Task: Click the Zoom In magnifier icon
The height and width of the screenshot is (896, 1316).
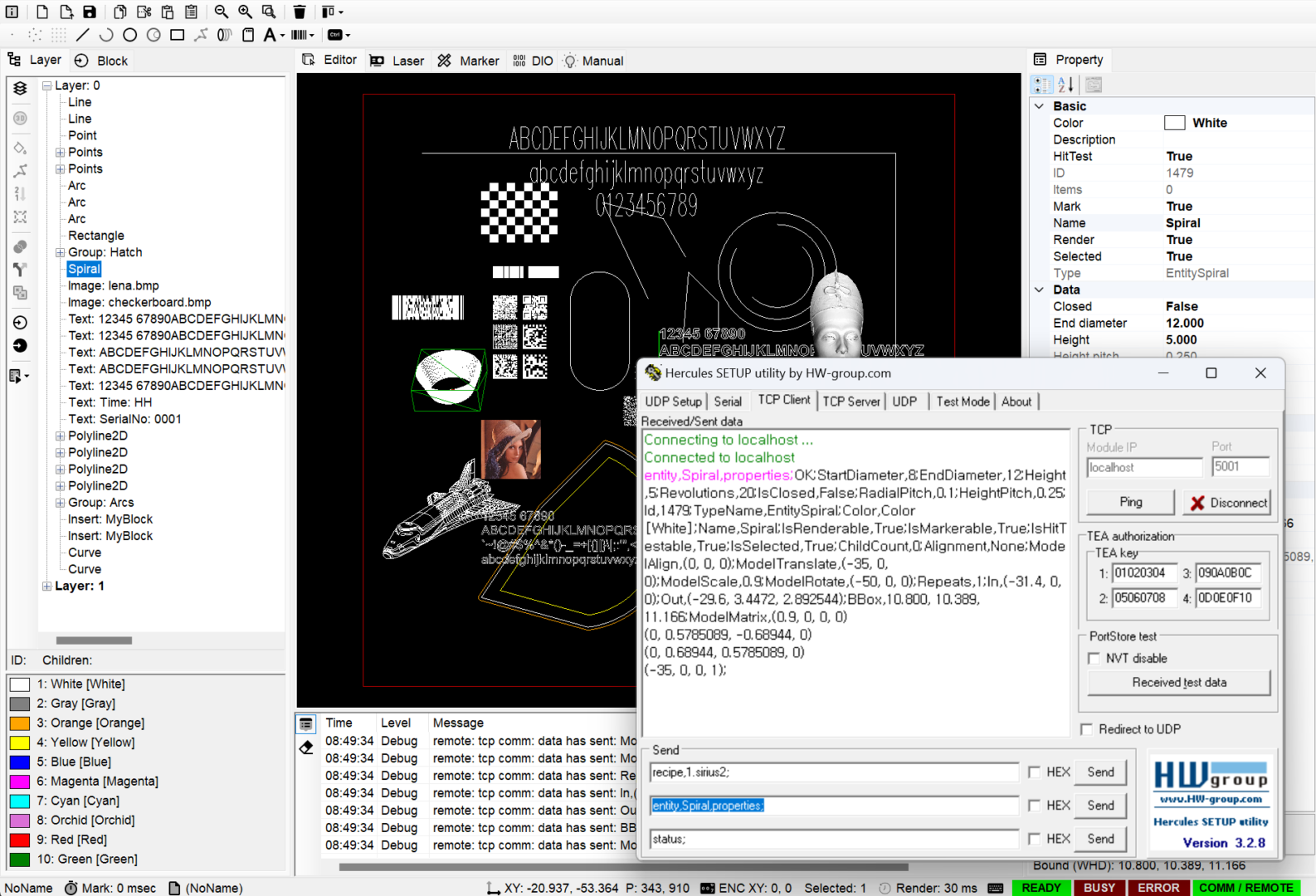Action: tap(245, 12)
